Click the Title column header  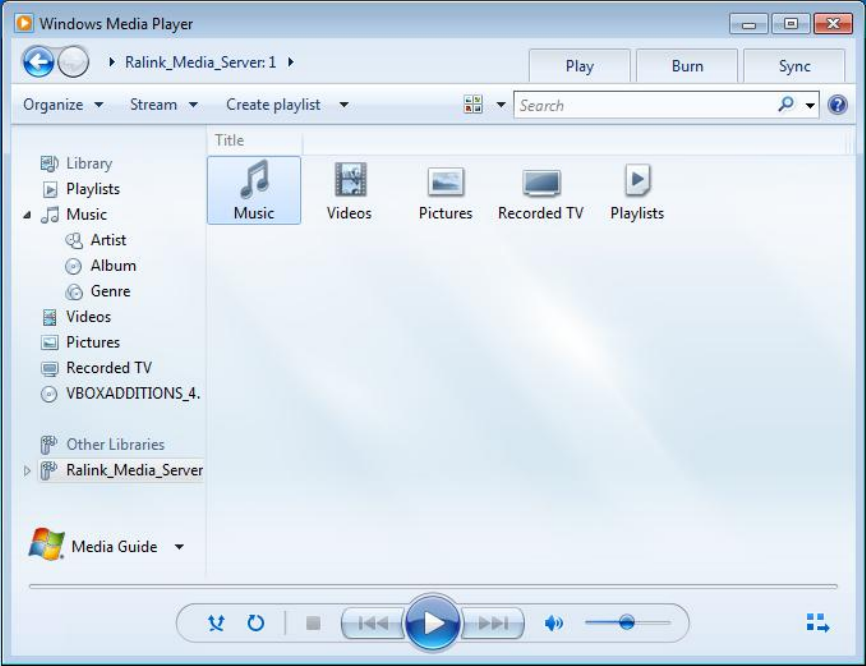click(255, 140)
